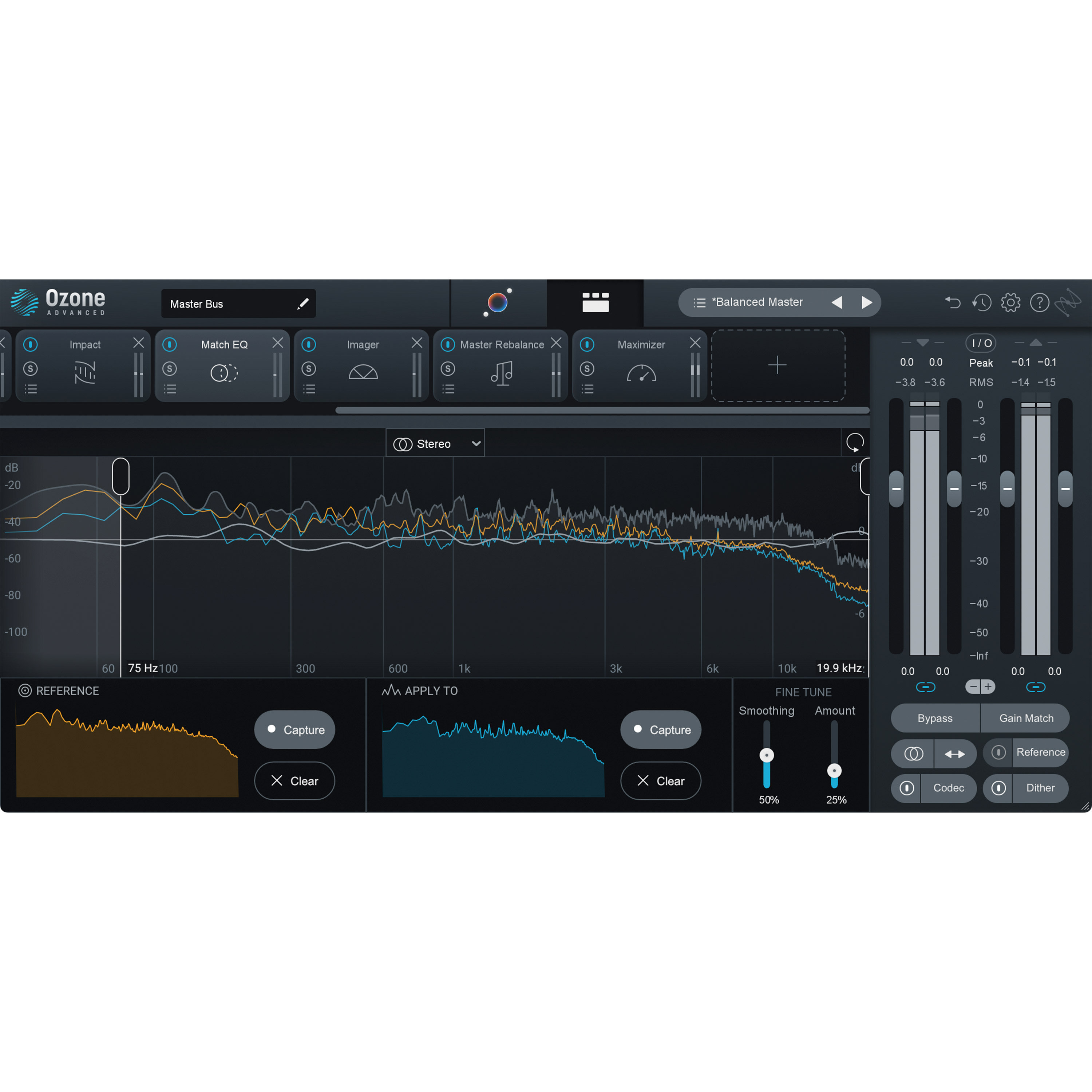This screenshot has height=1092, width=1092.
Task: Disable the Maximizer power toggle
Action: pos(588,344)
